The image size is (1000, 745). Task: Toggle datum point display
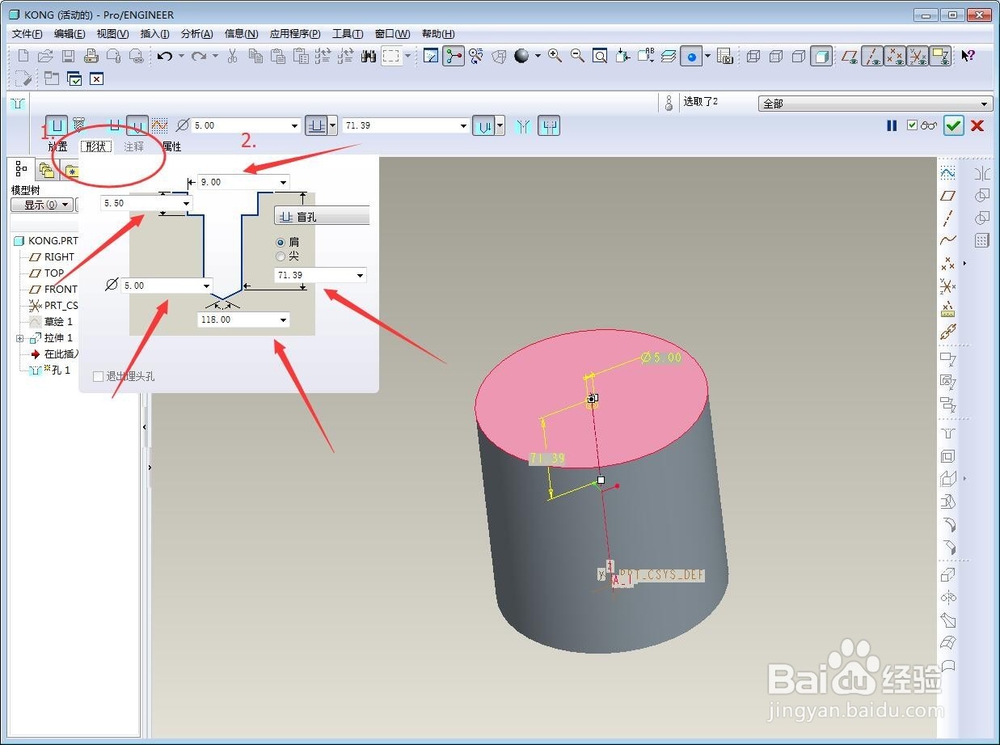click(x=895, y=56)
